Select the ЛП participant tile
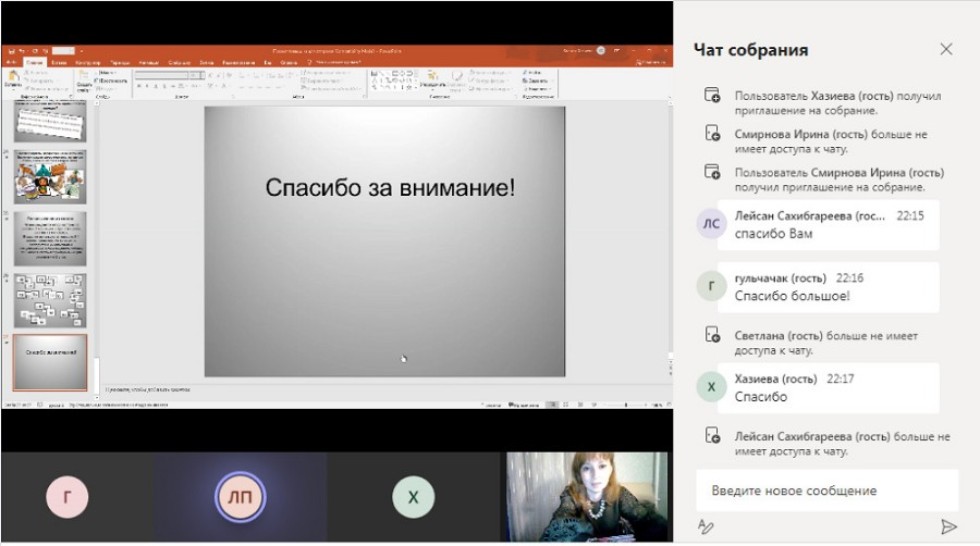This screenshot has width=980, height=546. (240, 497)
